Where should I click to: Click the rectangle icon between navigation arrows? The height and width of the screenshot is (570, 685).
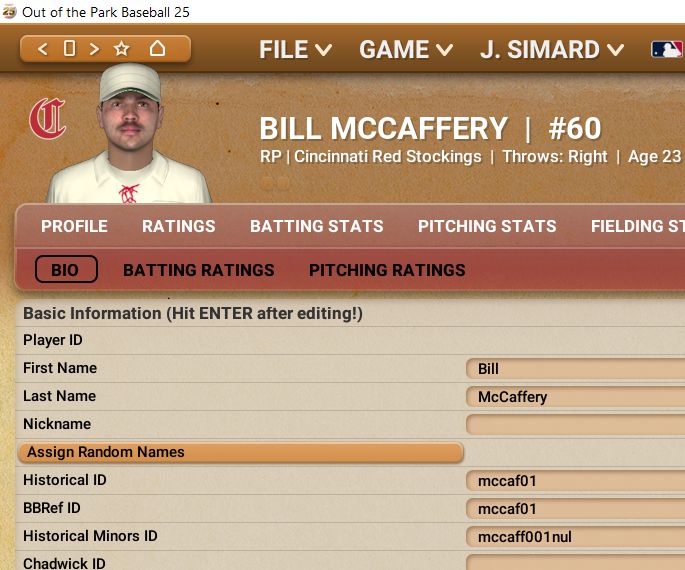[69, 49]
